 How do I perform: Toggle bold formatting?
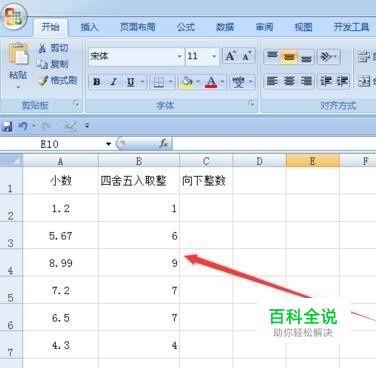97,82
